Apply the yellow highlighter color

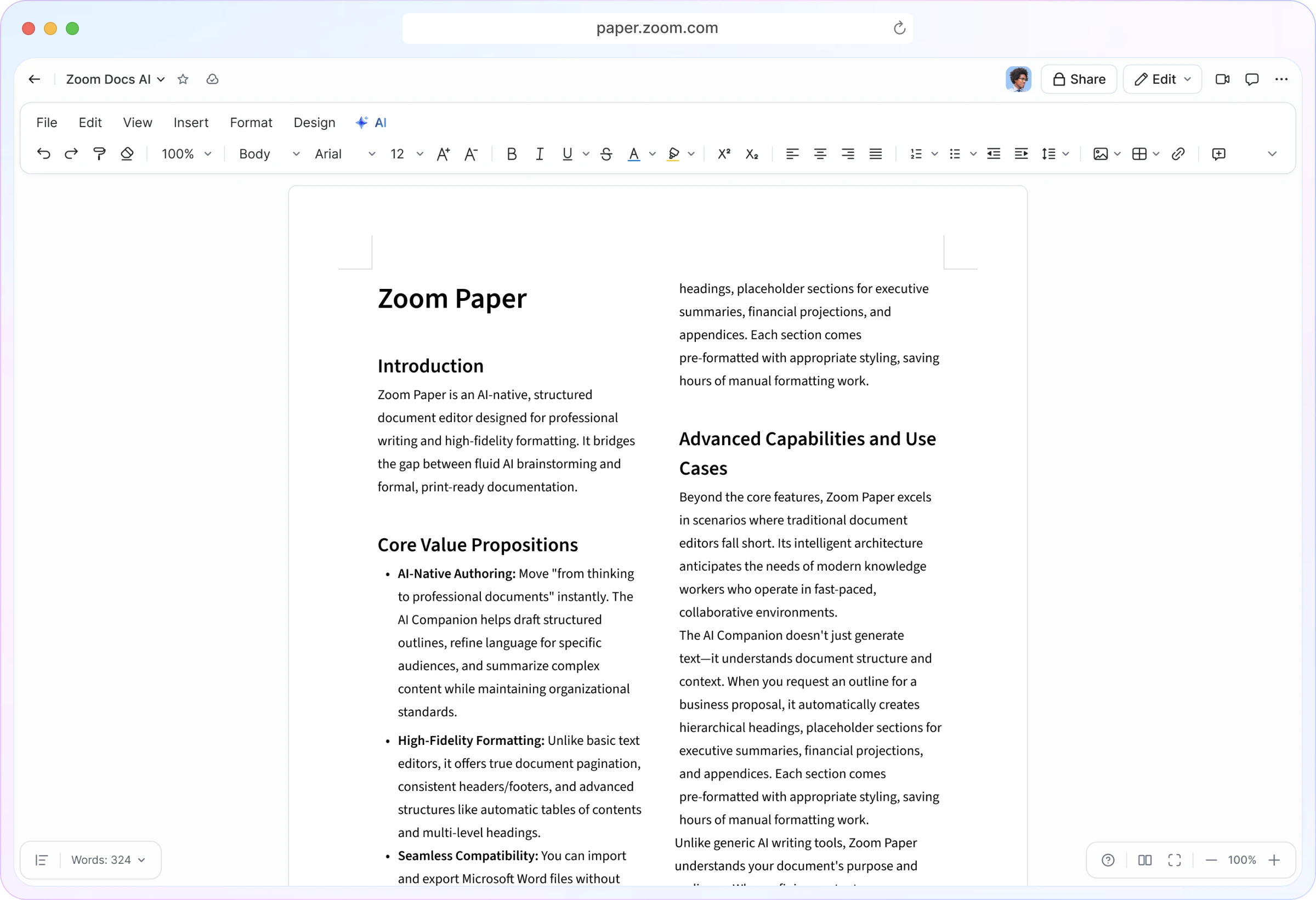pyautogui.click(x=673, y=154)
